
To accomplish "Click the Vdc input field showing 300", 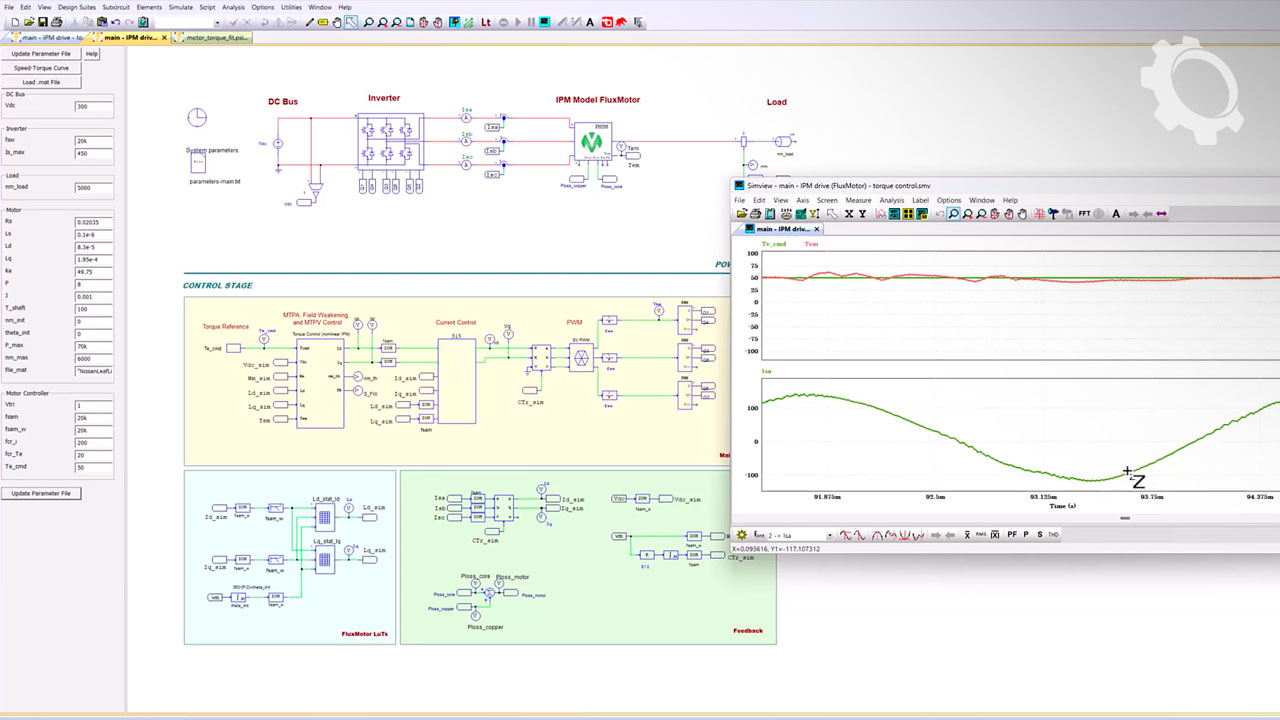I will [x=94, y=106].
